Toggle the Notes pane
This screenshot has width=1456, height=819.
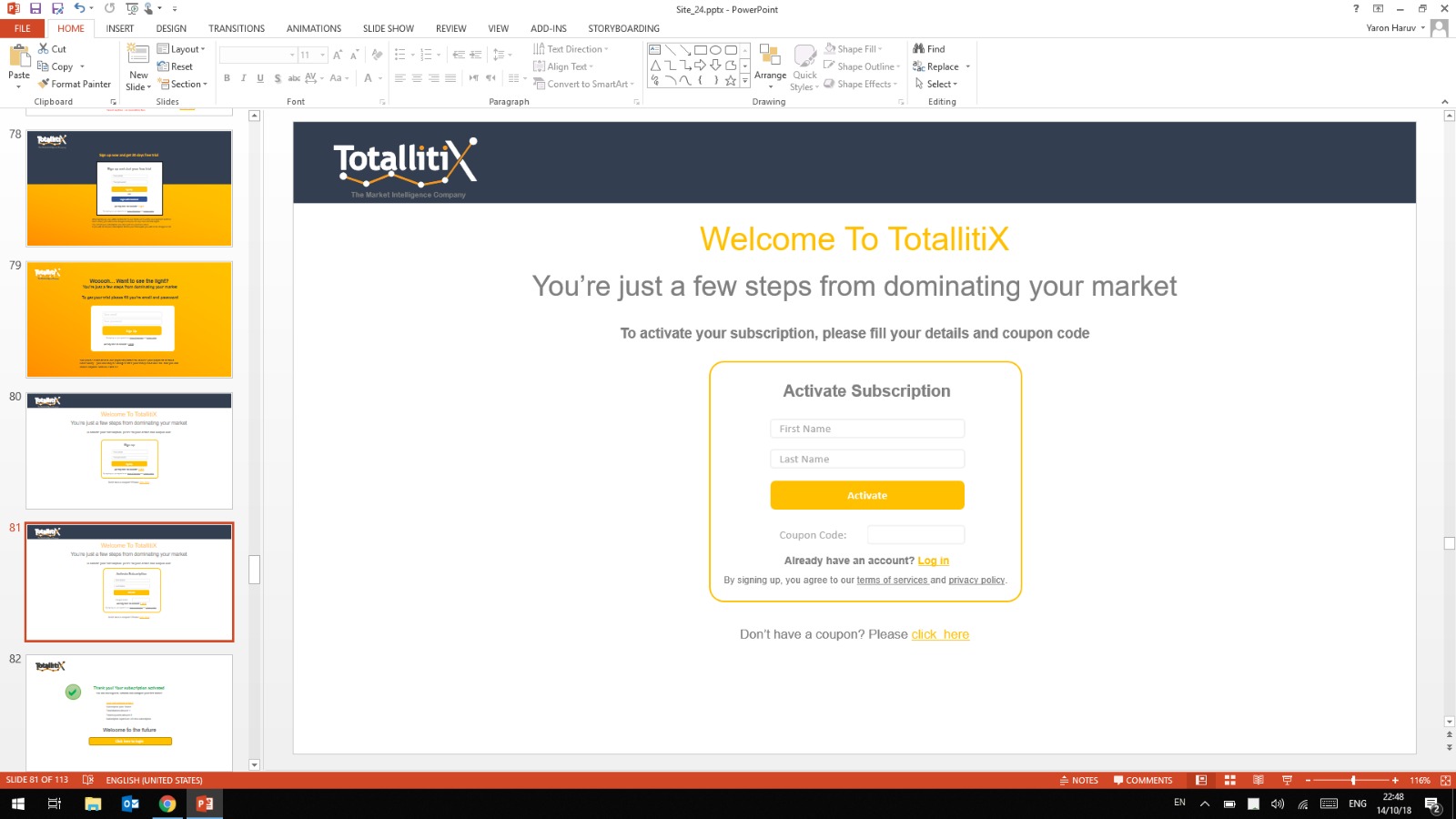pos(1079,780)
